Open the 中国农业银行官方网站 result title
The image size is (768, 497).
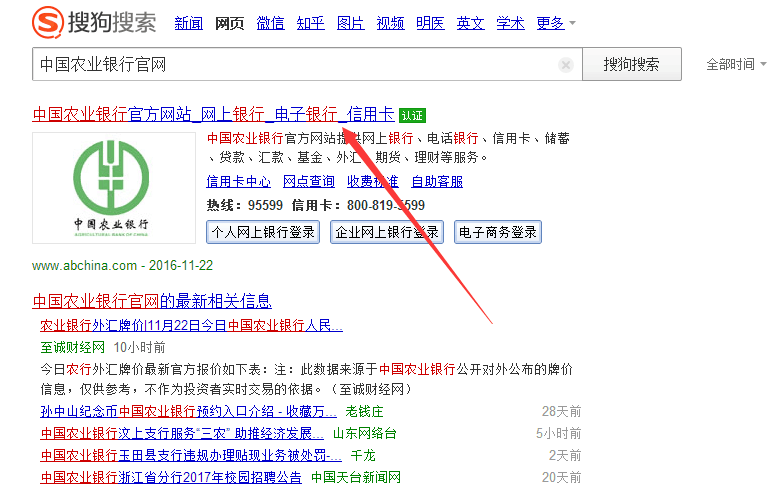(214, 115)
